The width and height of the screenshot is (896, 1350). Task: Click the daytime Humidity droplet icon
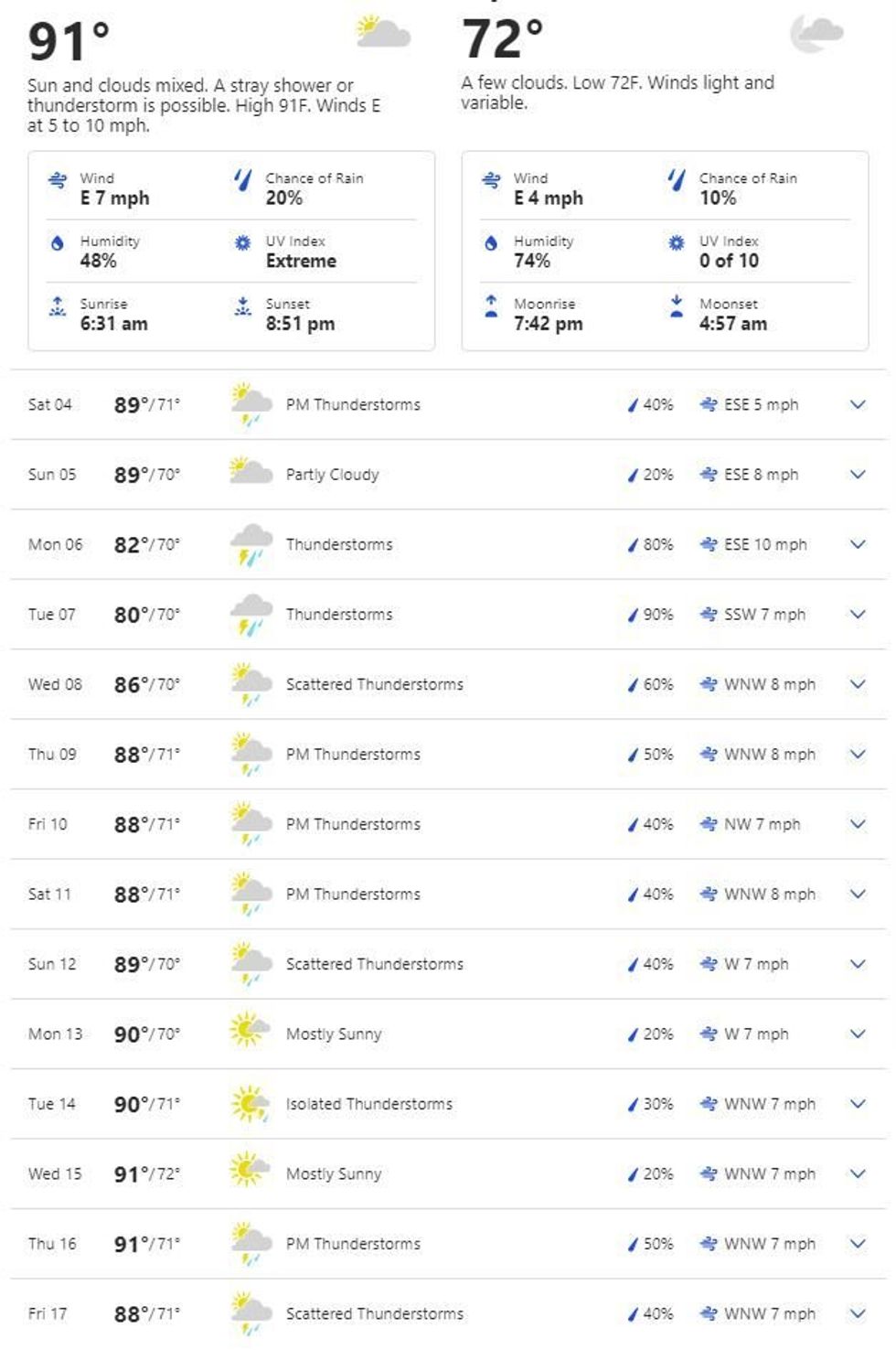58,243
